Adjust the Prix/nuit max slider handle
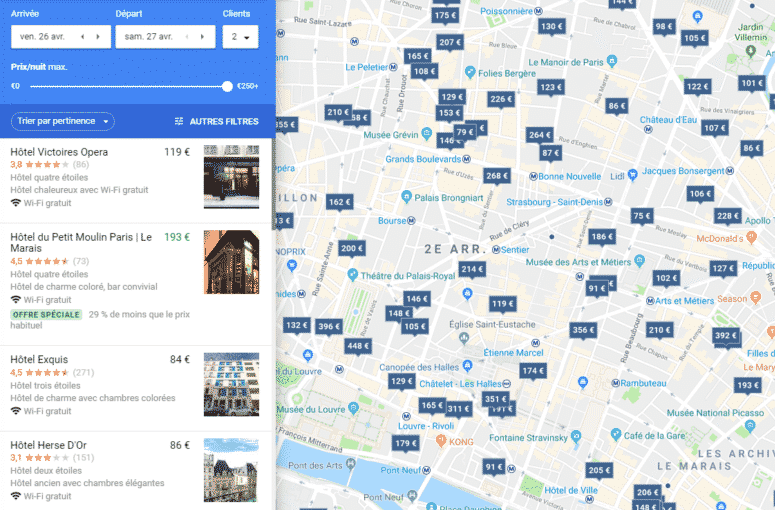This screenshot has height=510, width=775. point(227,86)
